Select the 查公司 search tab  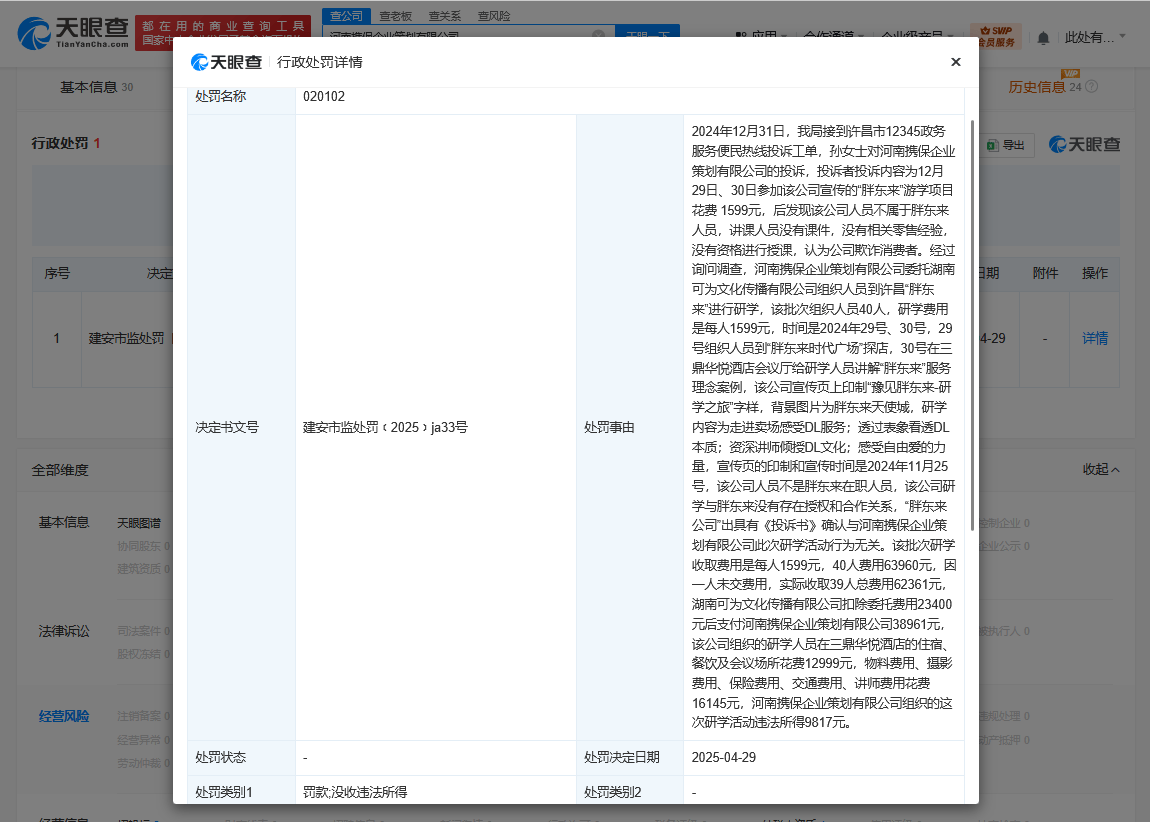pyautogui.click(x=346, y=15)
